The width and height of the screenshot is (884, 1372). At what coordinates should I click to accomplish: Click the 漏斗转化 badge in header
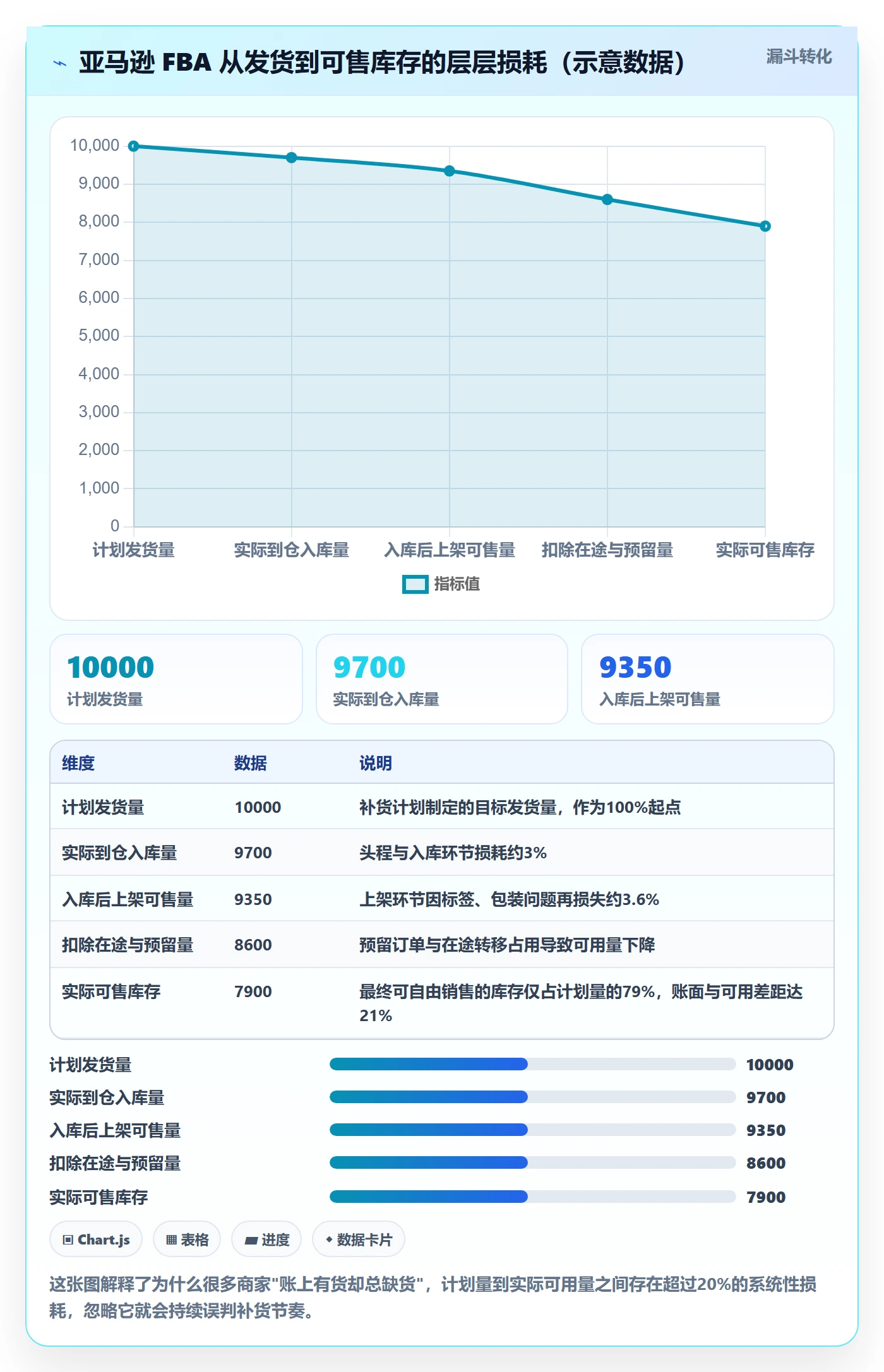pos(799,57)
